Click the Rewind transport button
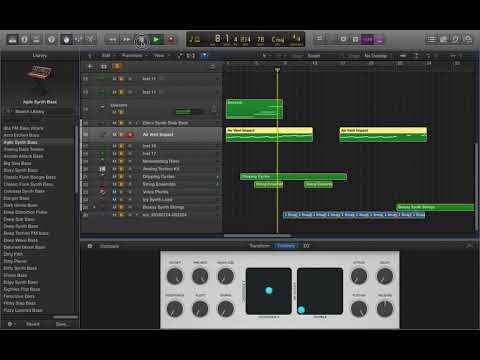The height and width of the screenshot is (360, 480). 112,40
